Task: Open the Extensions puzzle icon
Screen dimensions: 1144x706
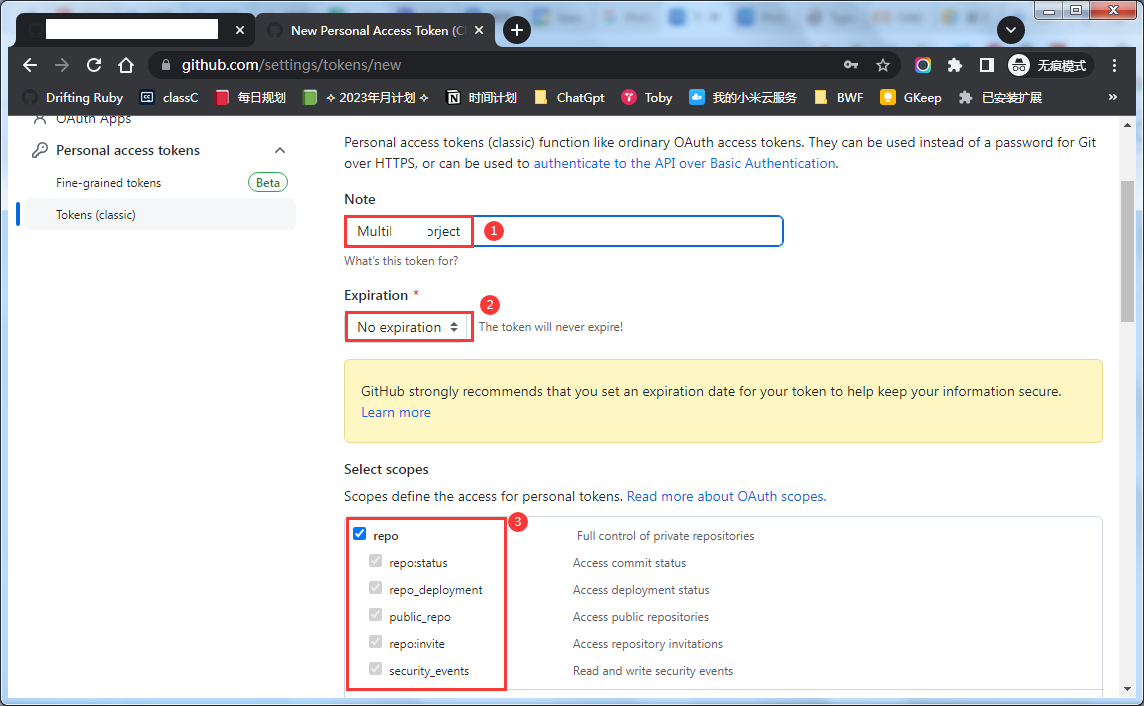Action: point(954,65)
